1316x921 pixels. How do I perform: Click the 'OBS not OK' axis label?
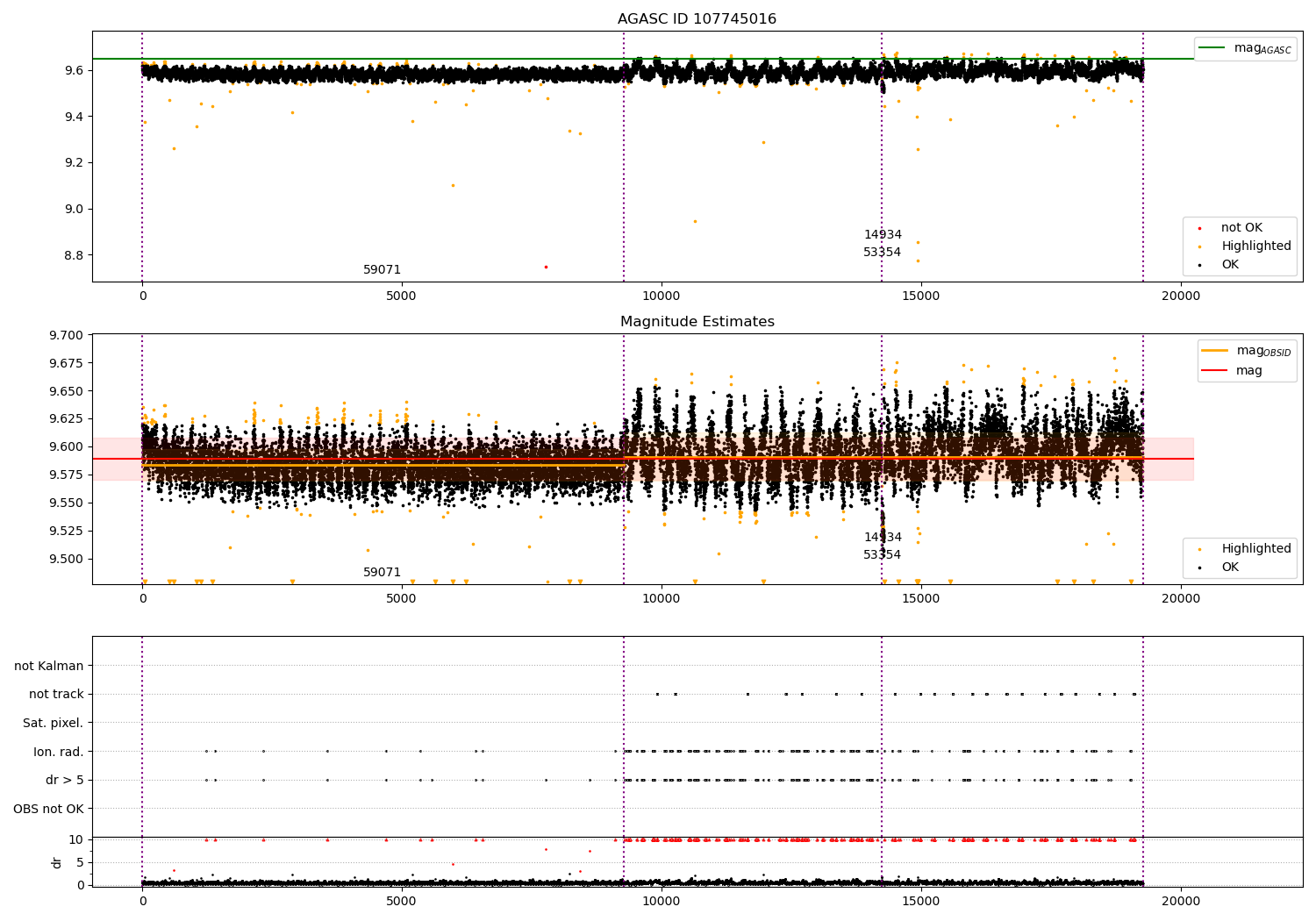(x=48, y=809)
